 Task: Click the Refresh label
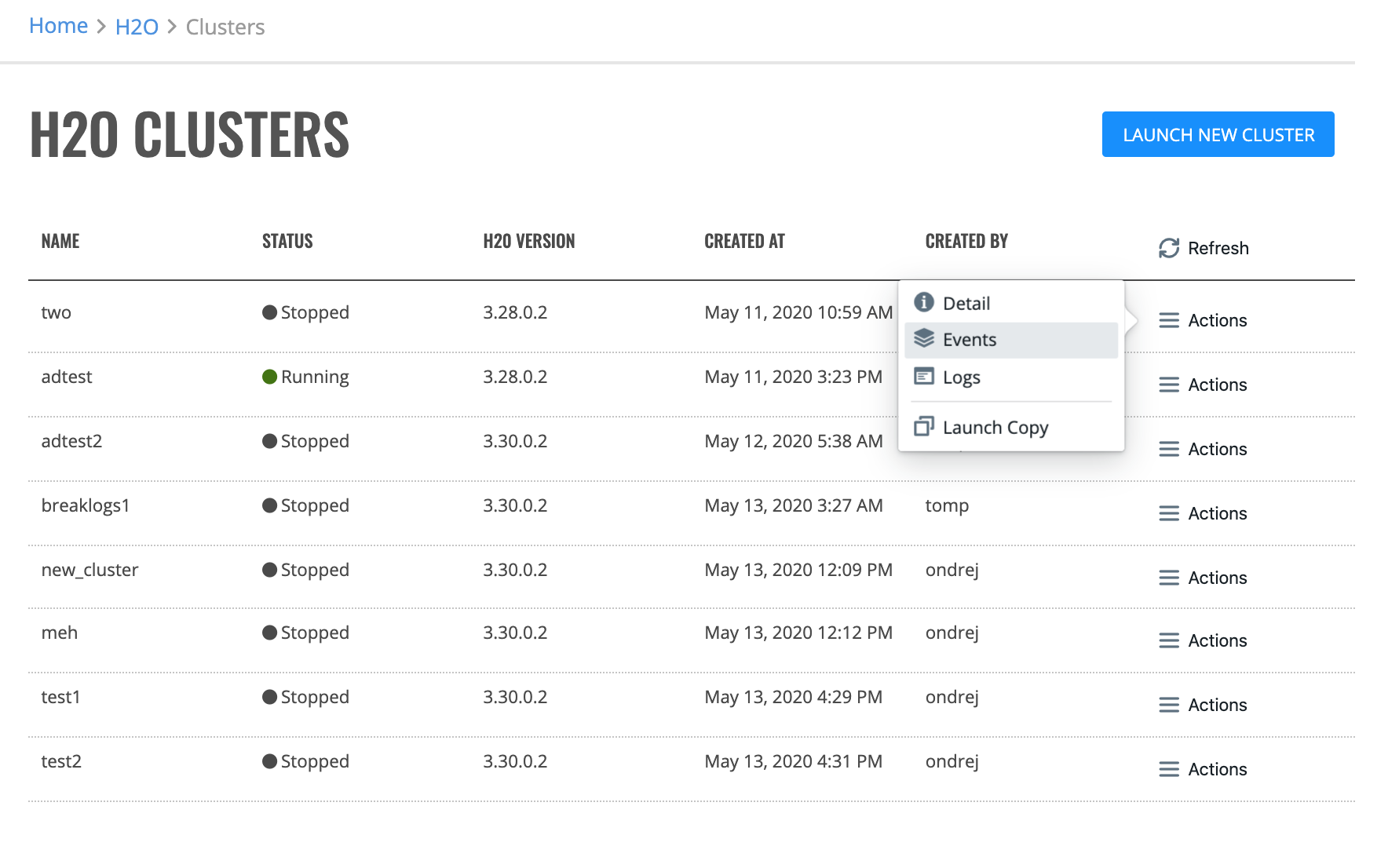1218,248
